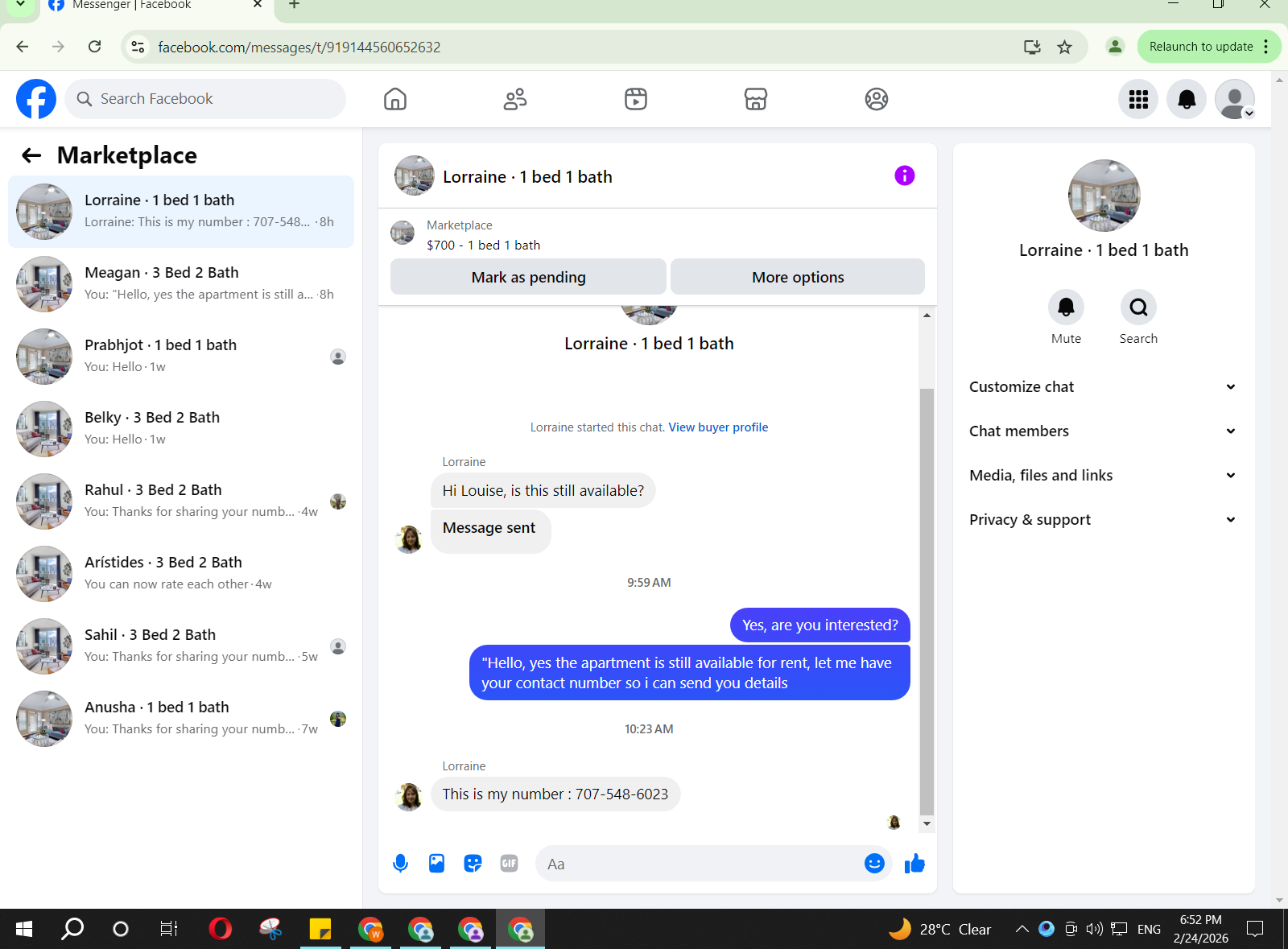Open Opera browser in taskbar

click(220, 929)
